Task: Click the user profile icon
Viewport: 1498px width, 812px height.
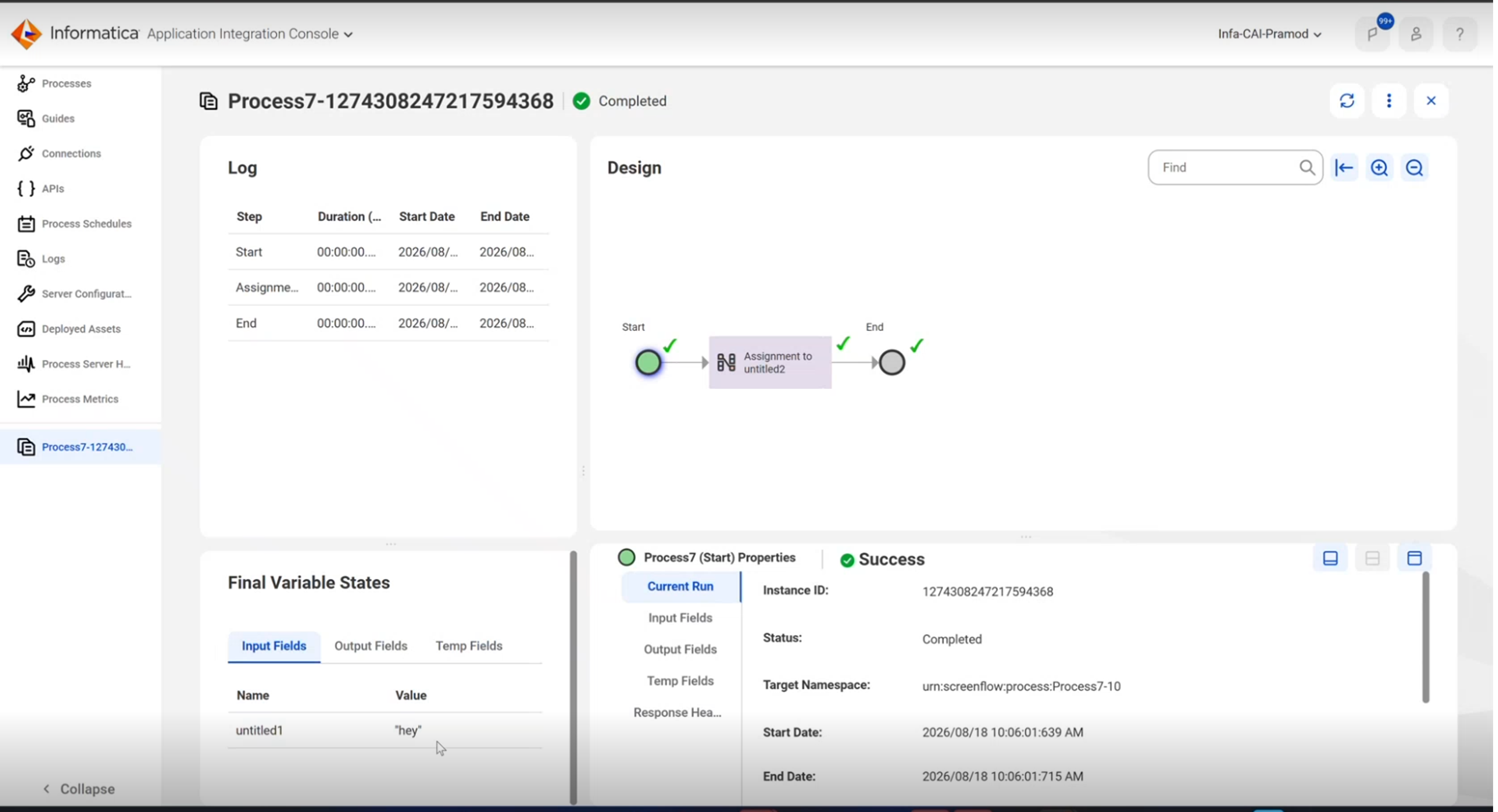Action: pyautogui.click(x=1416, y=34)
